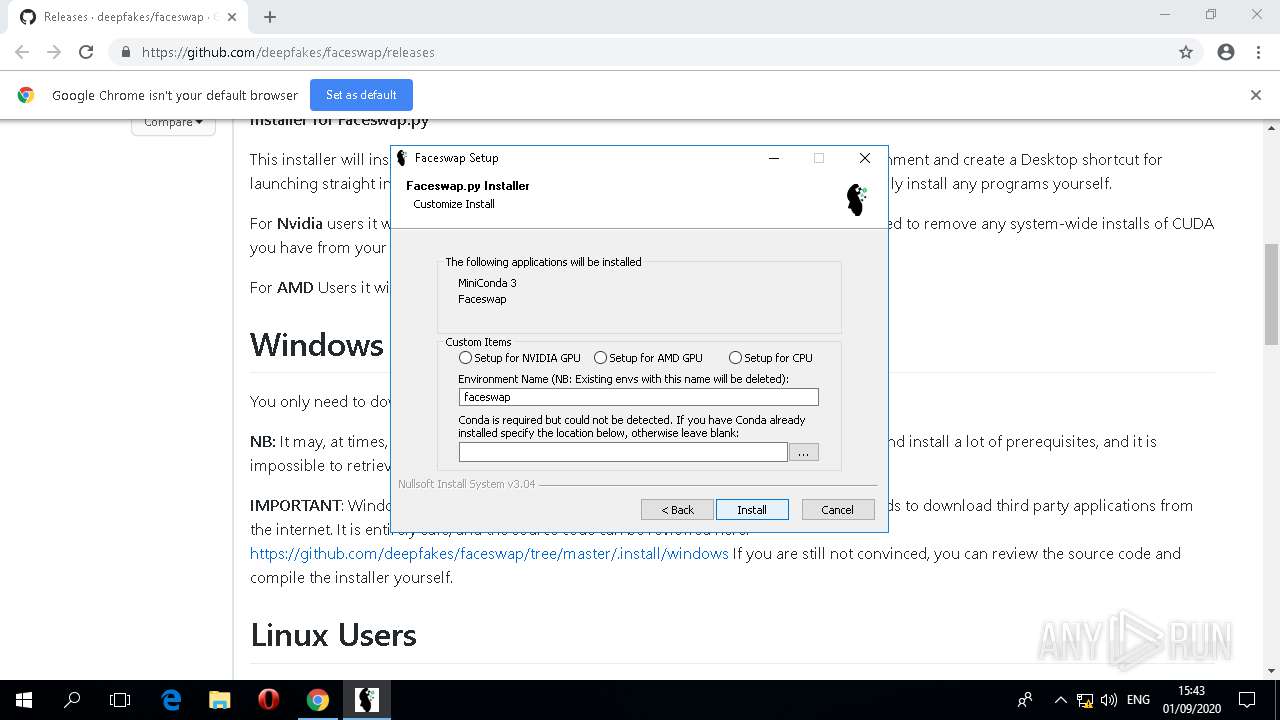Image resolution: width=1280 pixels, height=720 pixels.
Task: Go forward in Chrome browser
Action: click(54, 52)
